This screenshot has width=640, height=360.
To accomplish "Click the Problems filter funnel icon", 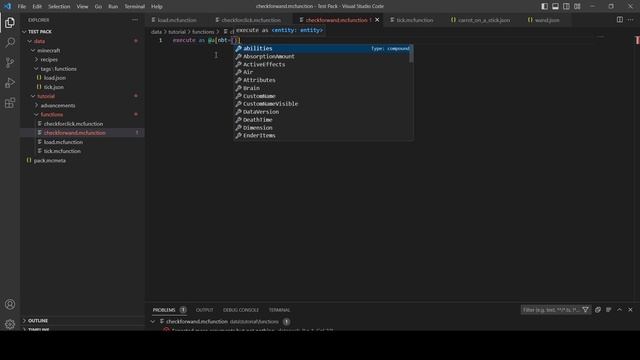I will click(585, 310).
